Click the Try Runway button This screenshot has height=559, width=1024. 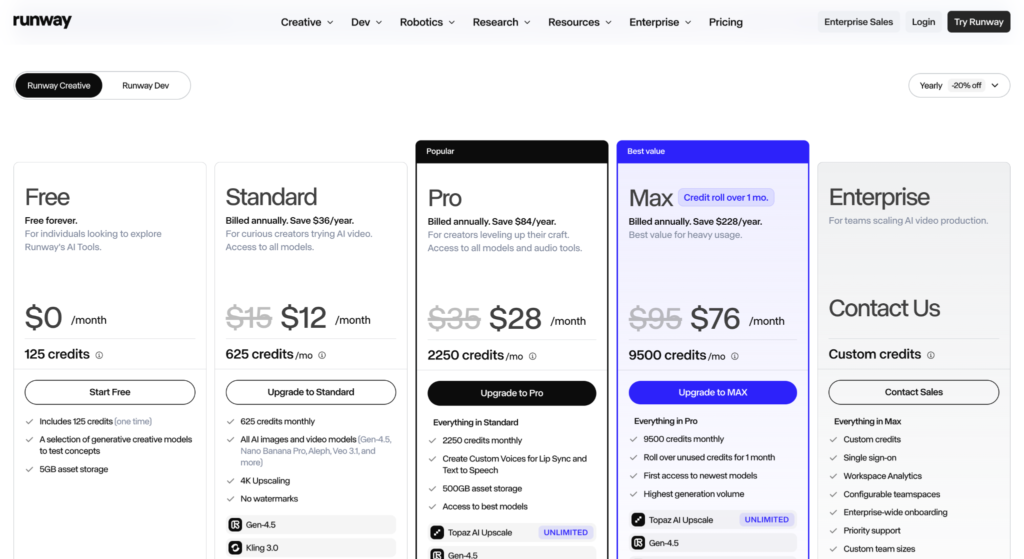(978, 22)
